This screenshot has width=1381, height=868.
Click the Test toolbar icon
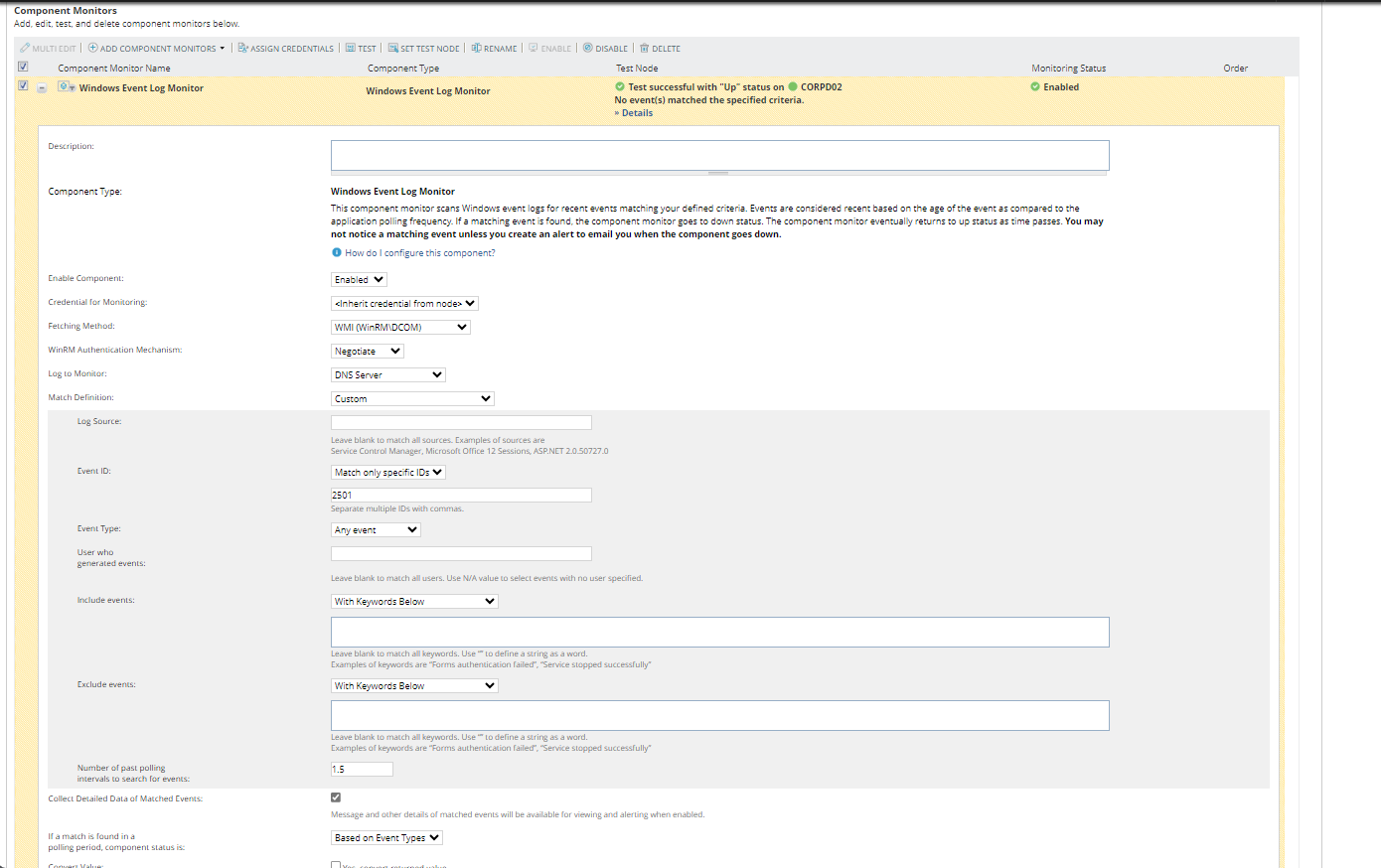350,48
